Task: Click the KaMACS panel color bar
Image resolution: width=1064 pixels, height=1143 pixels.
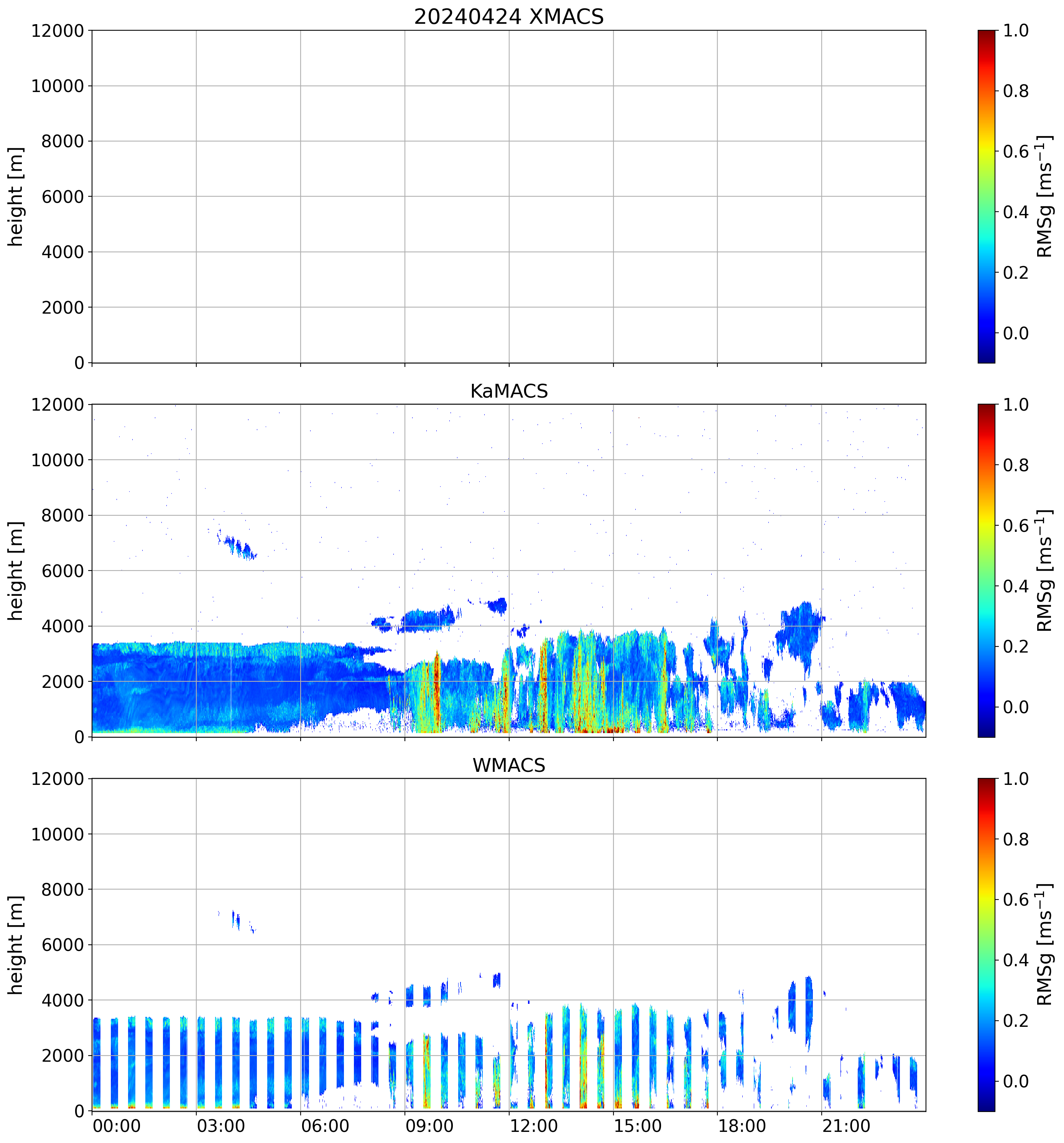Action: coord(986,571)
